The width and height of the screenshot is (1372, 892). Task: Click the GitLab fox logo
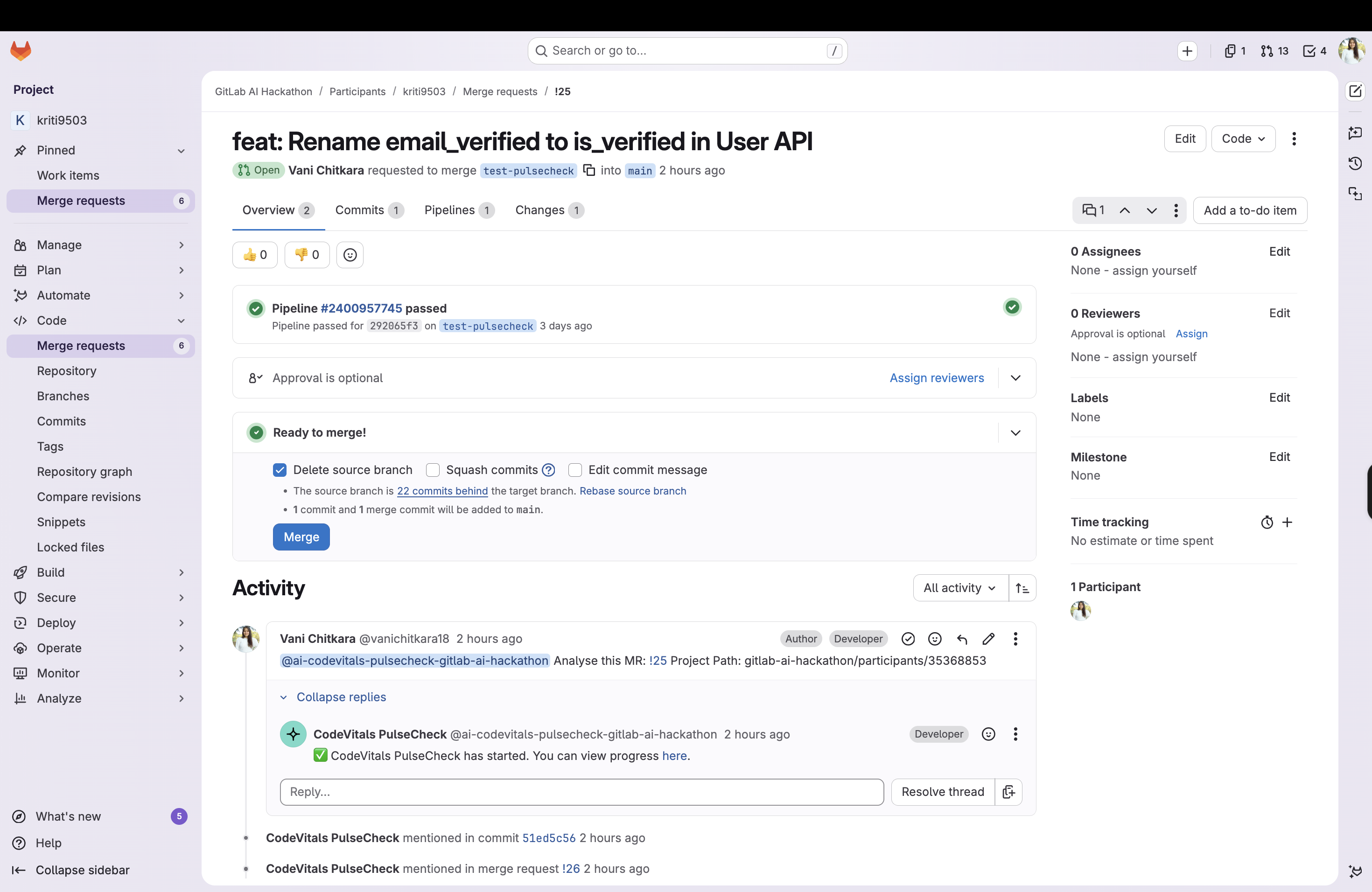pyautogui.click(x=21, y=51)
